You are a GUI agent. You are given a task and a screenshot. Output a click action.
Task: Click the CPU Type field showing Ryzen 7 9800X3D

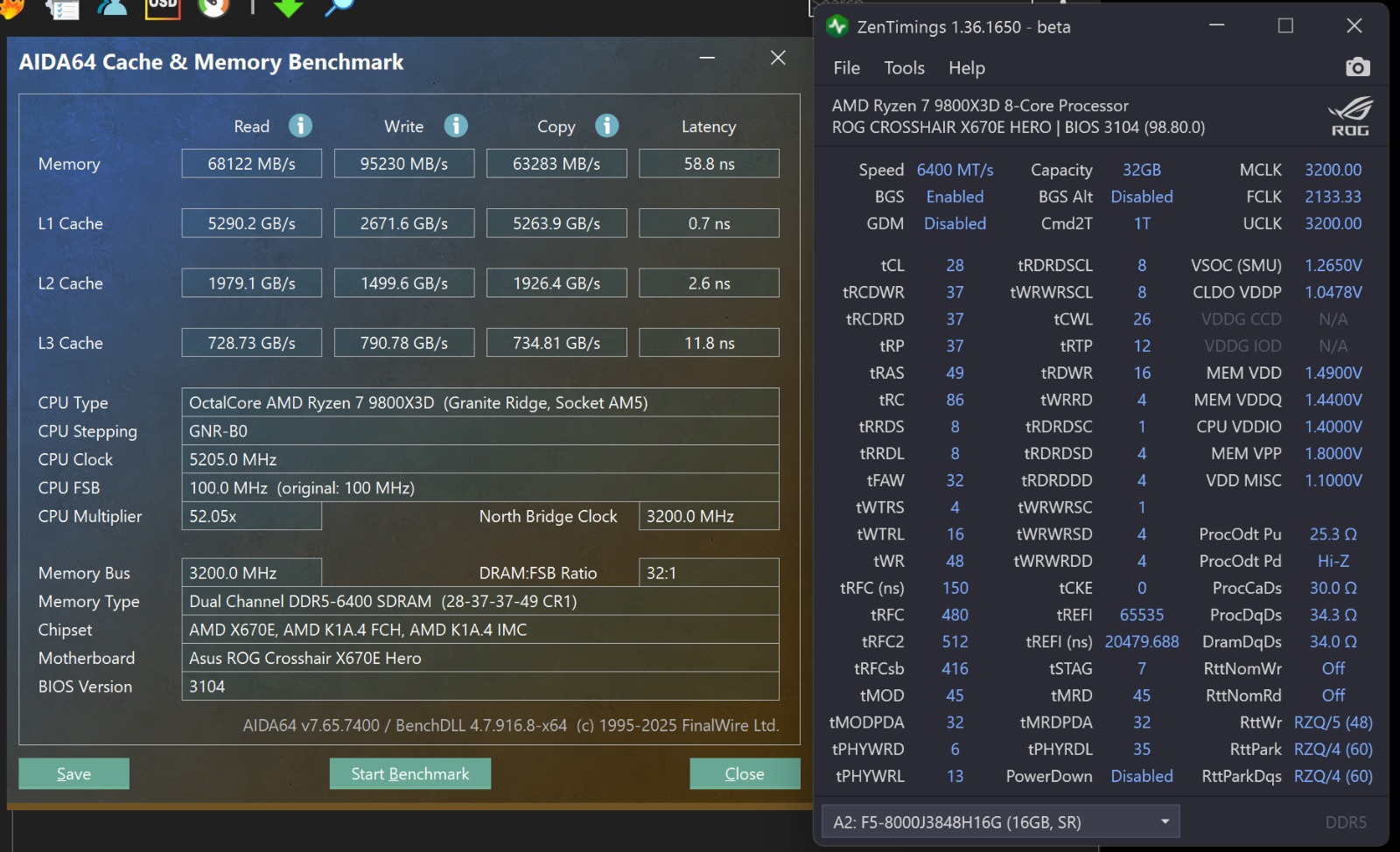click(480, 402)
